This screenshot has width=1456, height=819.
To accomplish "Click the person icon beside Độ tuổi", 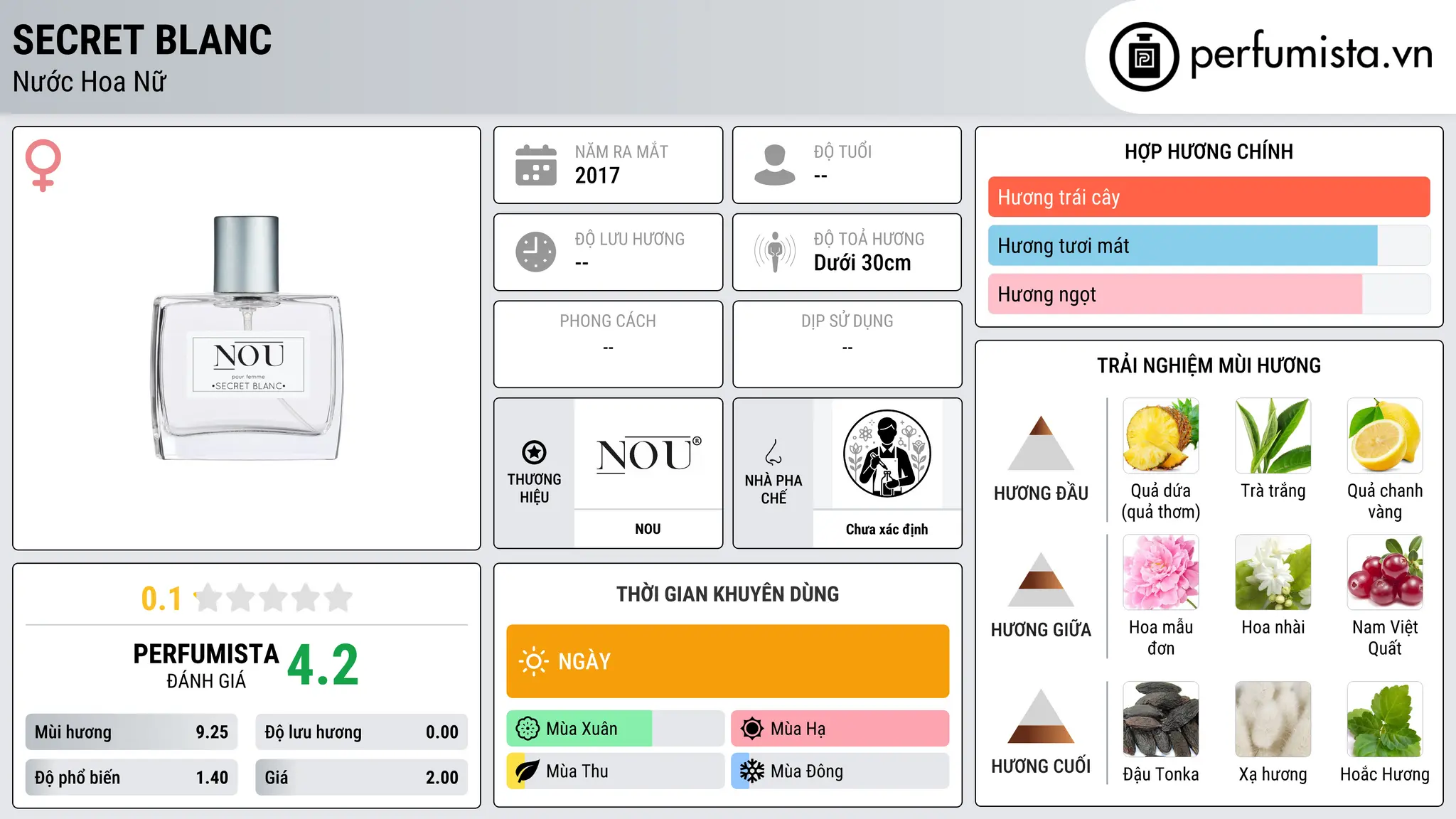I will coord(775,165).
